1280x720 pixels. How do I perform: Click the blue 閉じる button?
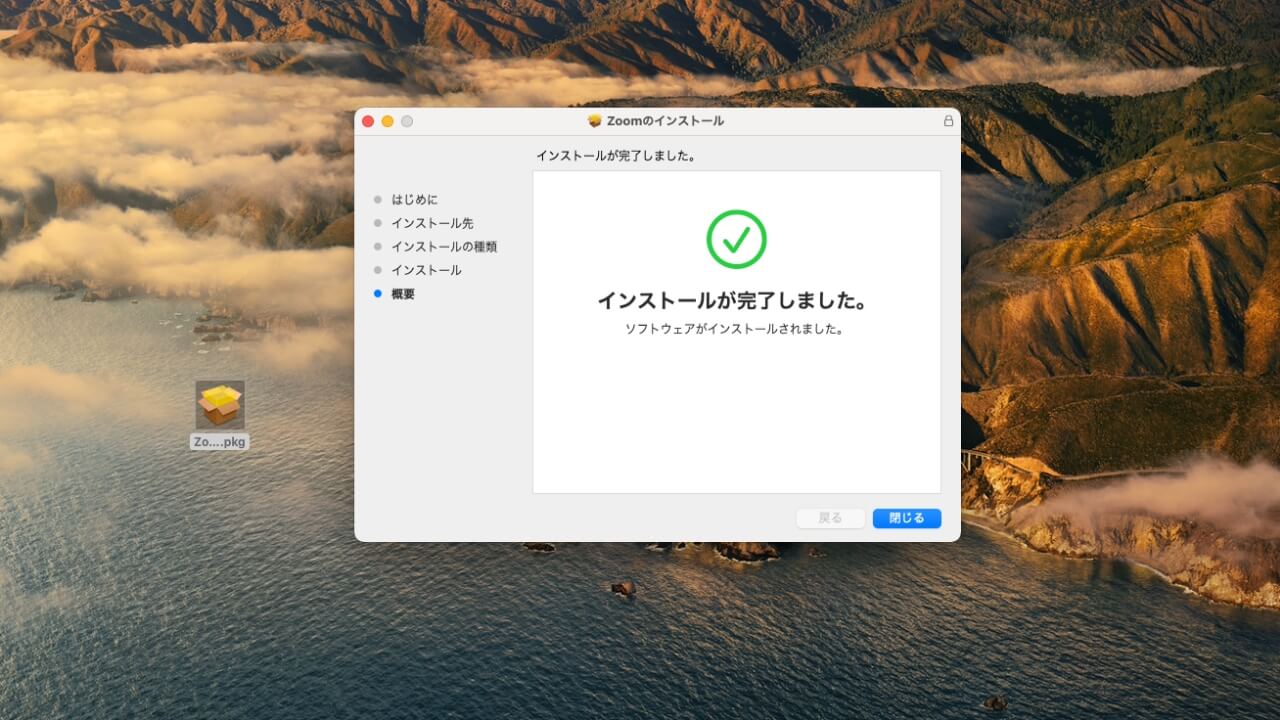906,518
